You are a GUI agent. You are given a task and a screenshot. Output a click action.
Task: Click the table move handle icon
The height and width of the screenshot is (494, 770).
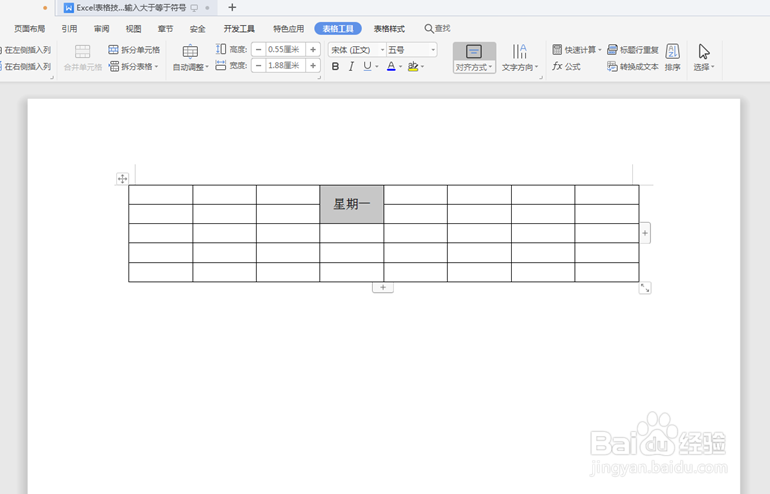point(122,179)
